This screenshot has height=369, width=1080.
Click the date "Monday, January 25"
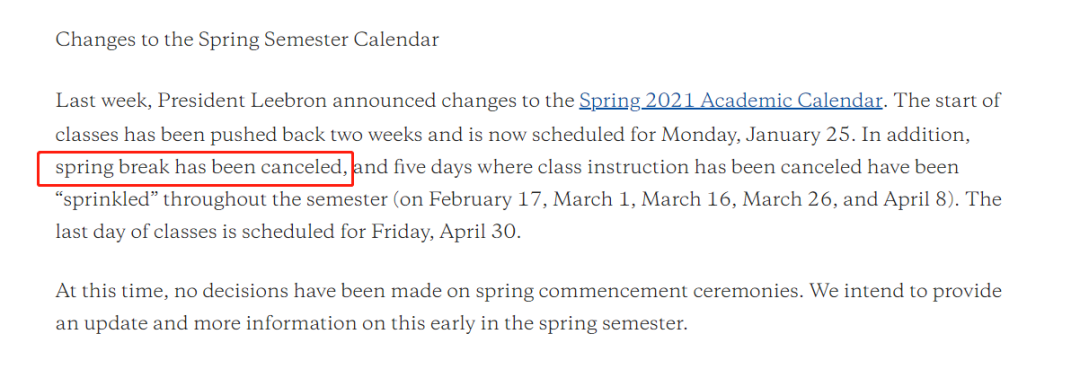coord(756,135)
